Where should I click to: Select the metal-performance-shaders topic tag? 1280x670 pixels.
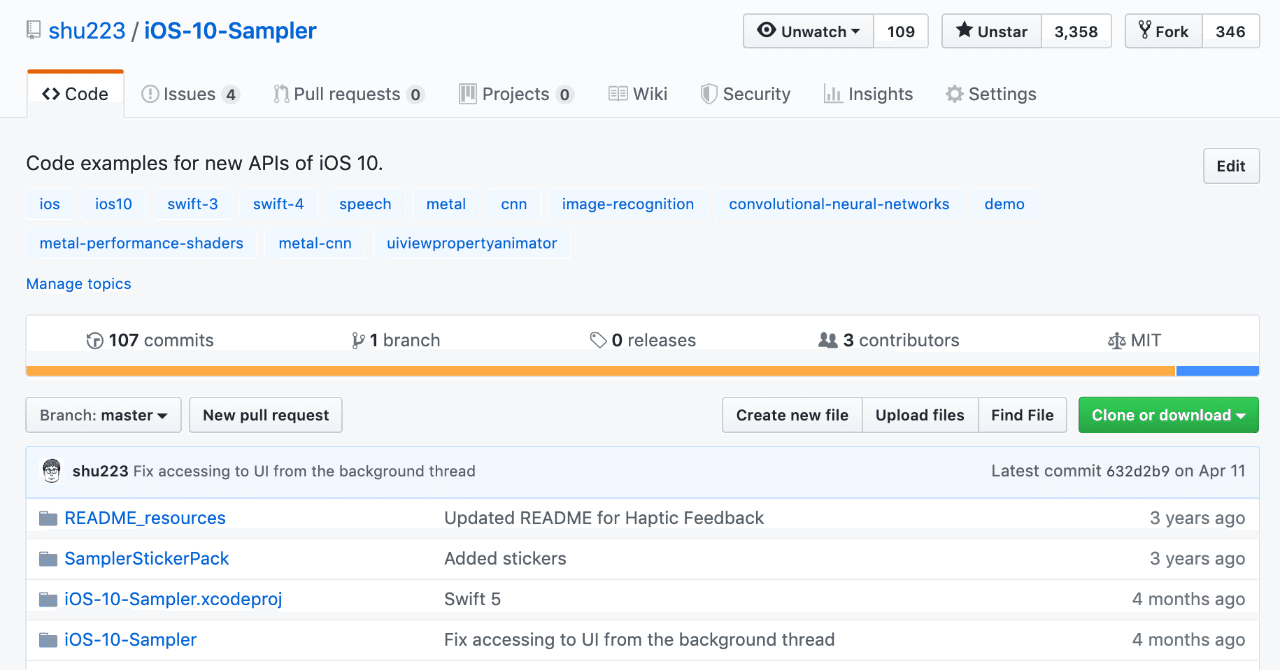coord(142,243)
